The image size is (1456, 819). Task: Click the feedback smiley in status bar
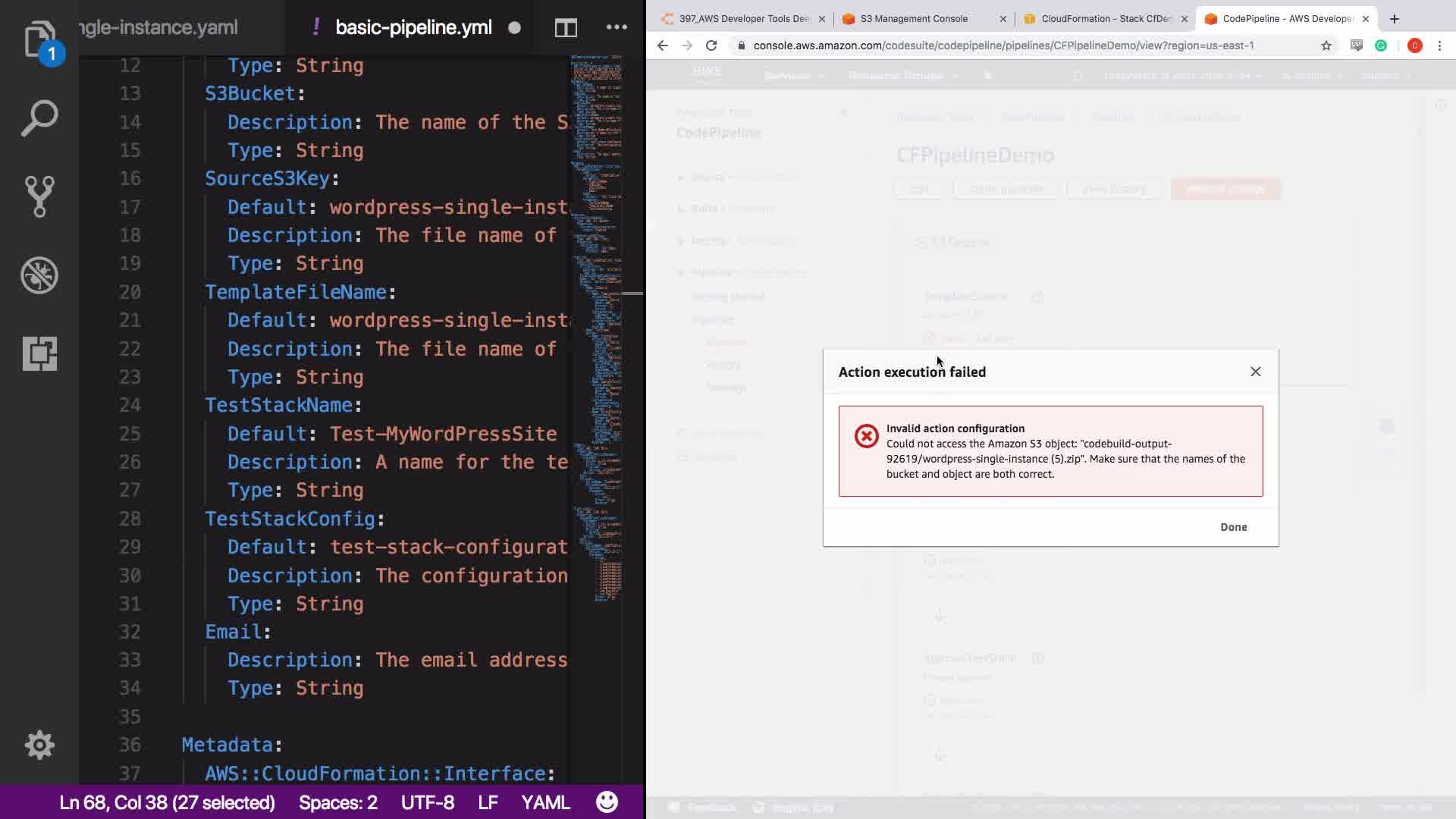click(607, 802)
